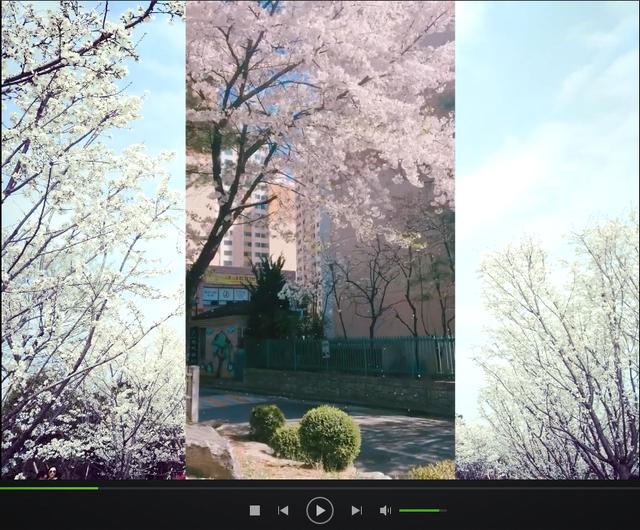Screen dimensions: 640x530
Task: Set volume to maximum at slider's right end
Action: tap(445, 510)
